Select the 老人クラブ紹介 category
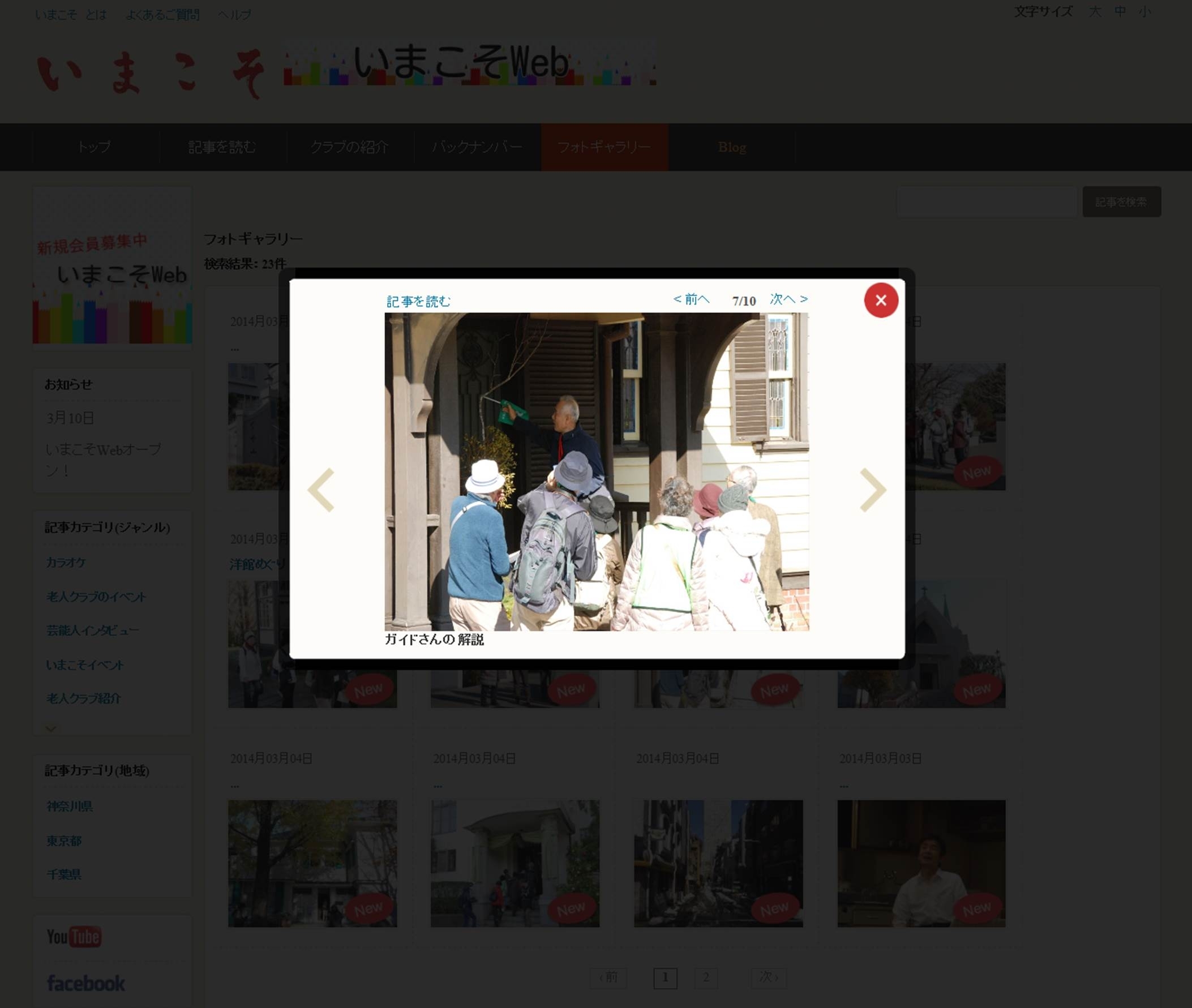The height and width of the screenshot is (1008, 1192). pyautogui.click(x=83, y=698)
